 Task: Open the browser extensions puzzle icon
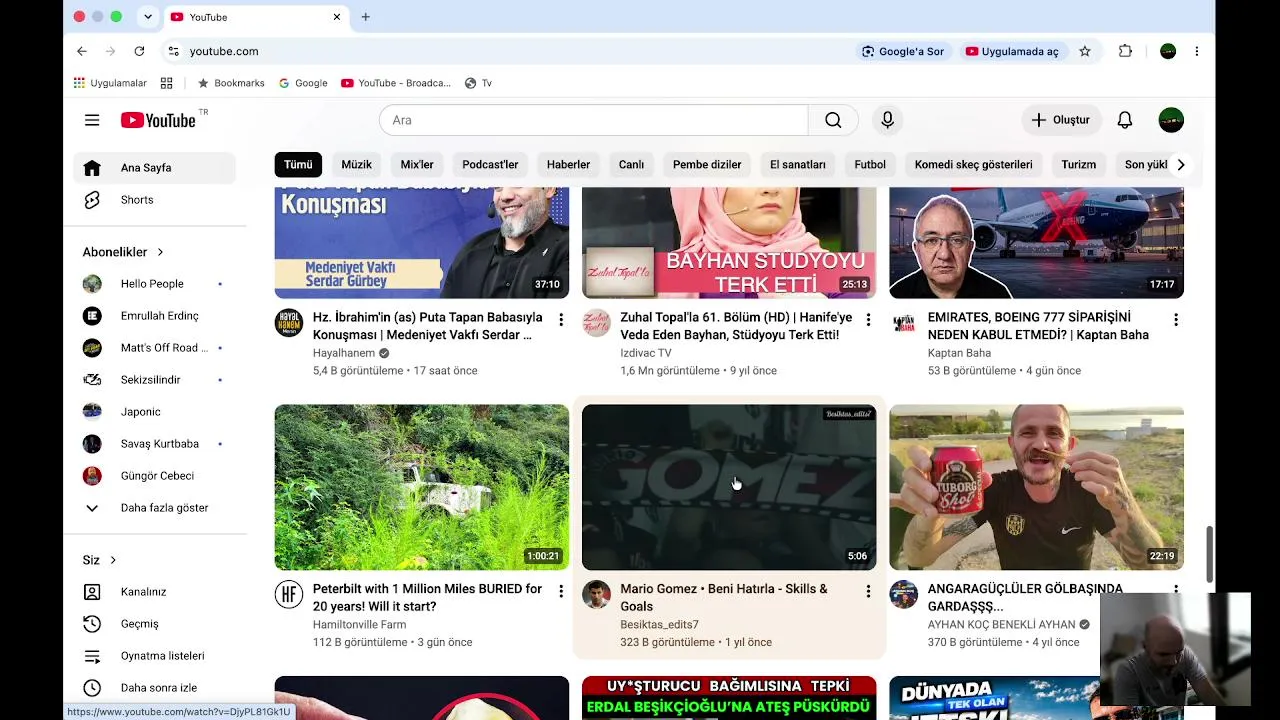click(x=1125, y=51)
